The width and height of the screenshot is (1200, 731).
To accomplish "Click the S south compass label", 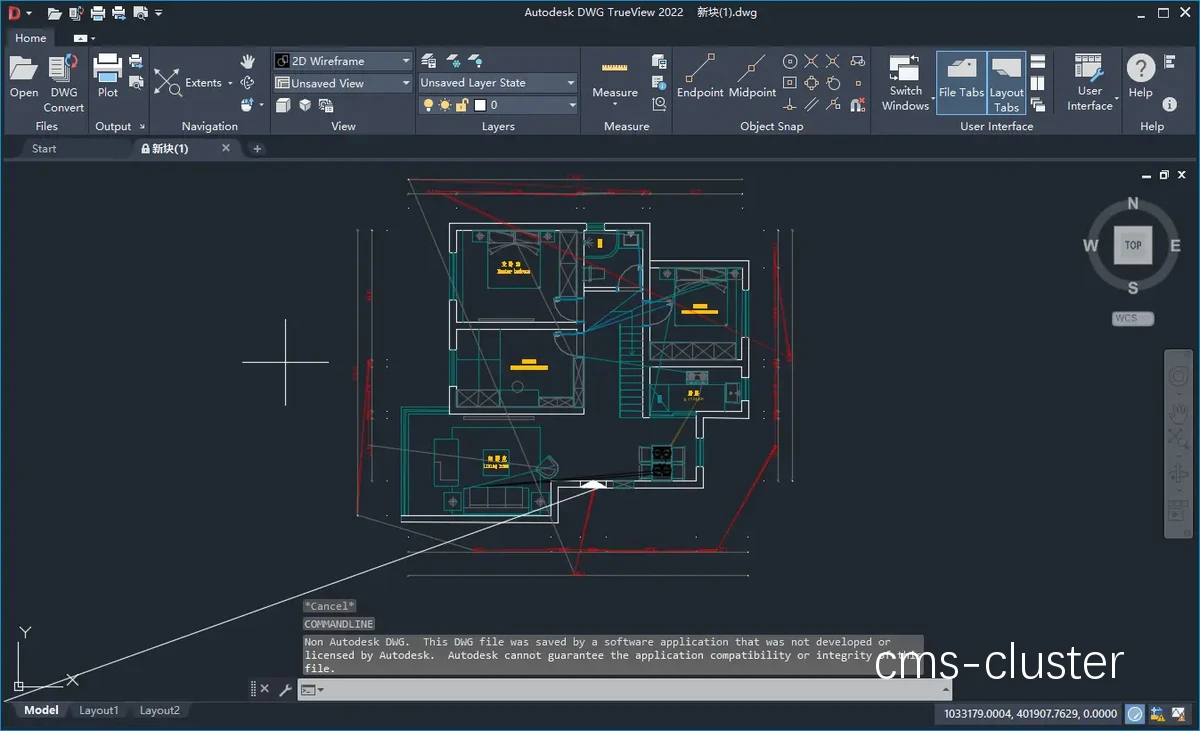I will 1133,288.
